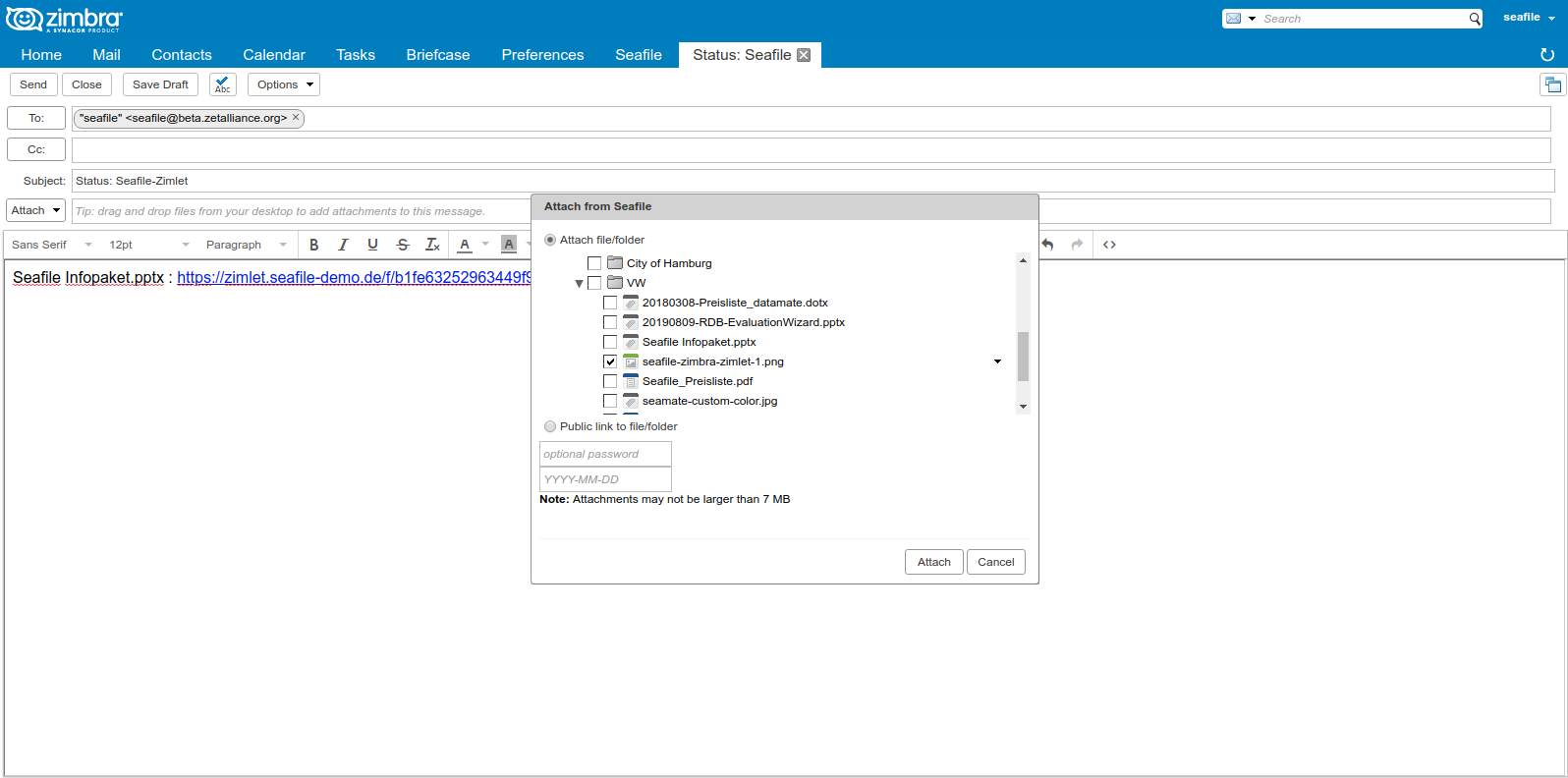
Task: Click the Send button
Action: [33, 84]
